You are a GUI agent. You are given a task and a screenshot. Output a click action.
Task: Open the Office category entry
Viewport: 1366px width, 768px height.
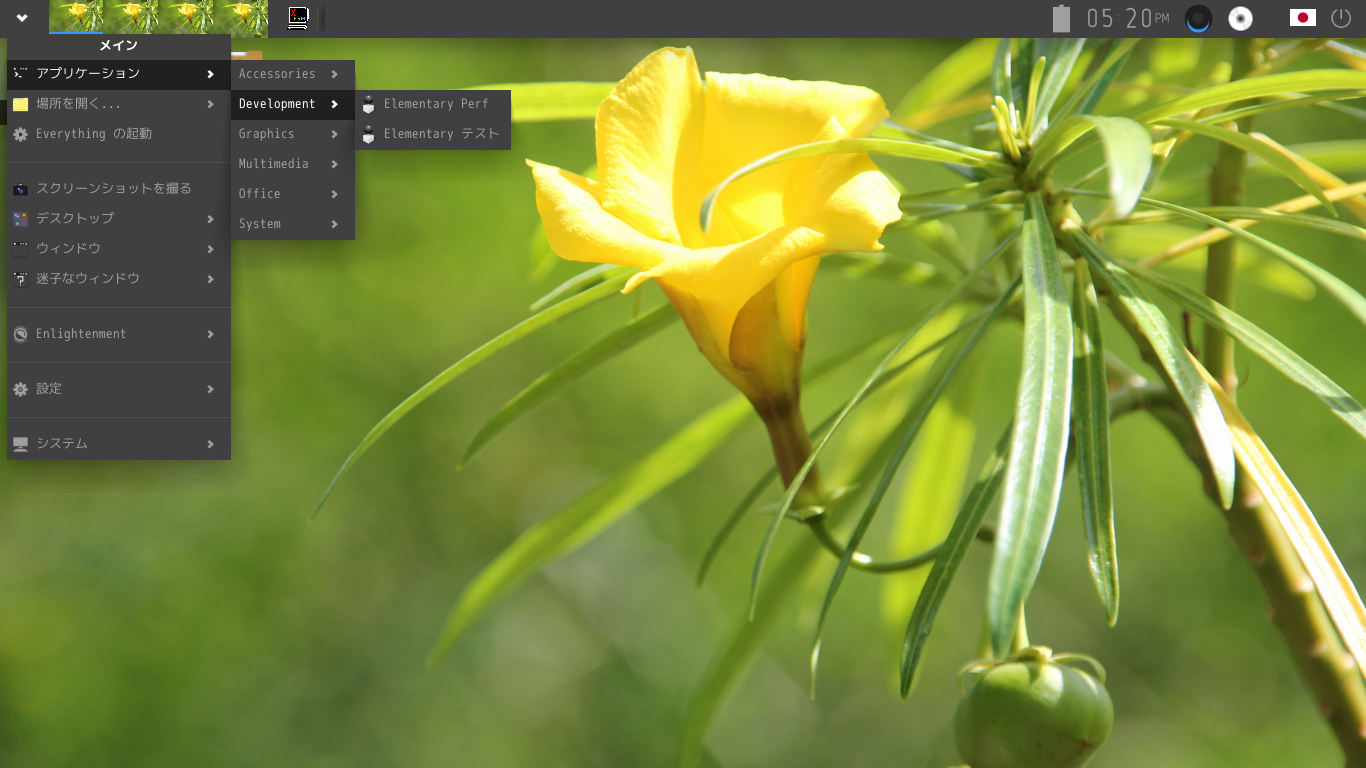point(293,194)
